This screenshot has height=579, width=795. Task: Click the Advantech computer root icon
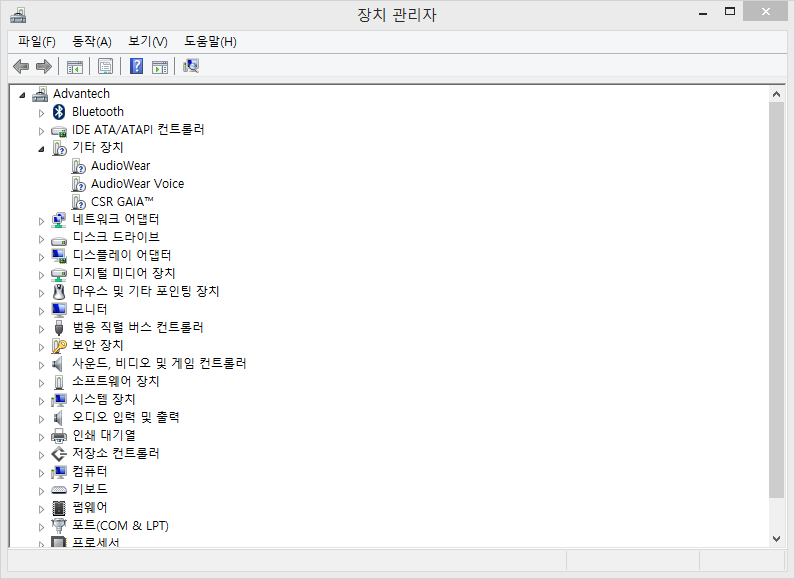click(40, 94)
